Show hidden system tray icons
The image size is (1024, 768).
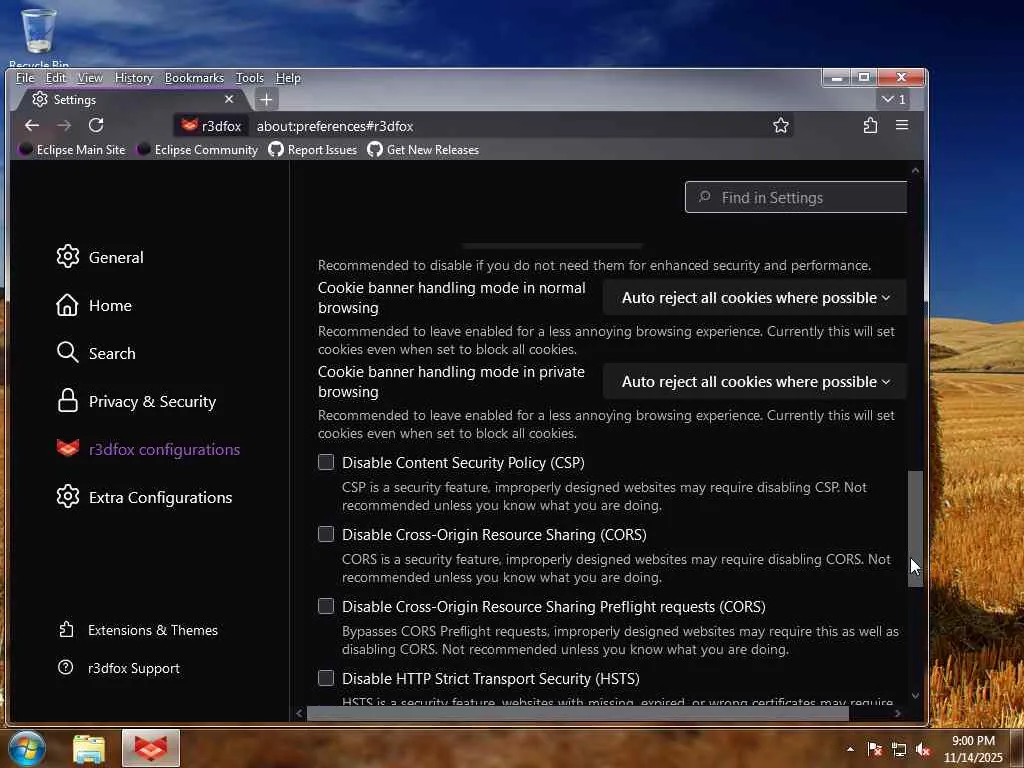[x=850, y=749]
